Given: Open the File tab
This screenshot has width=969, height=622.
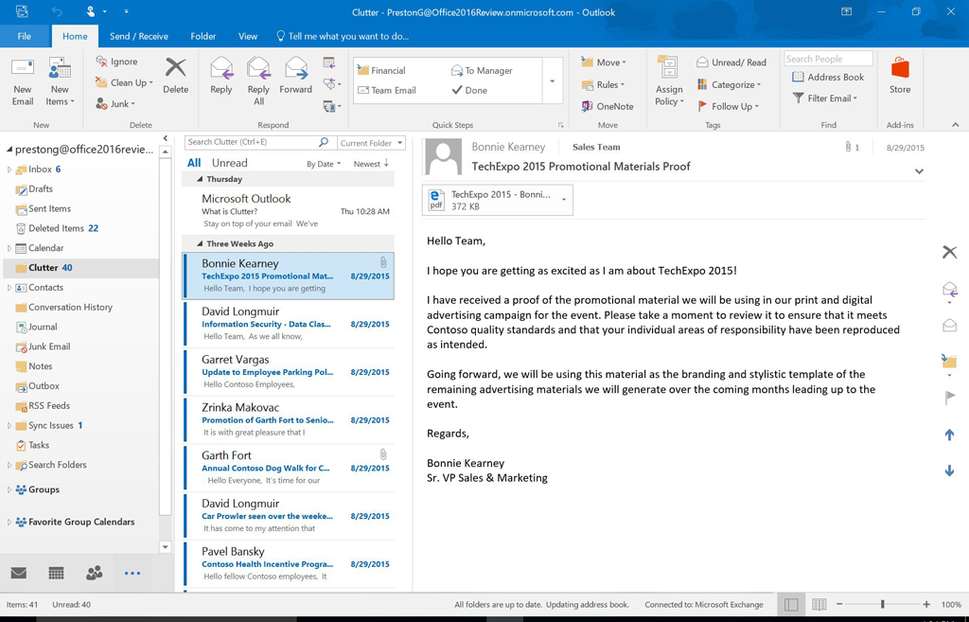Looking at the screenshot, I should [24, 36].
